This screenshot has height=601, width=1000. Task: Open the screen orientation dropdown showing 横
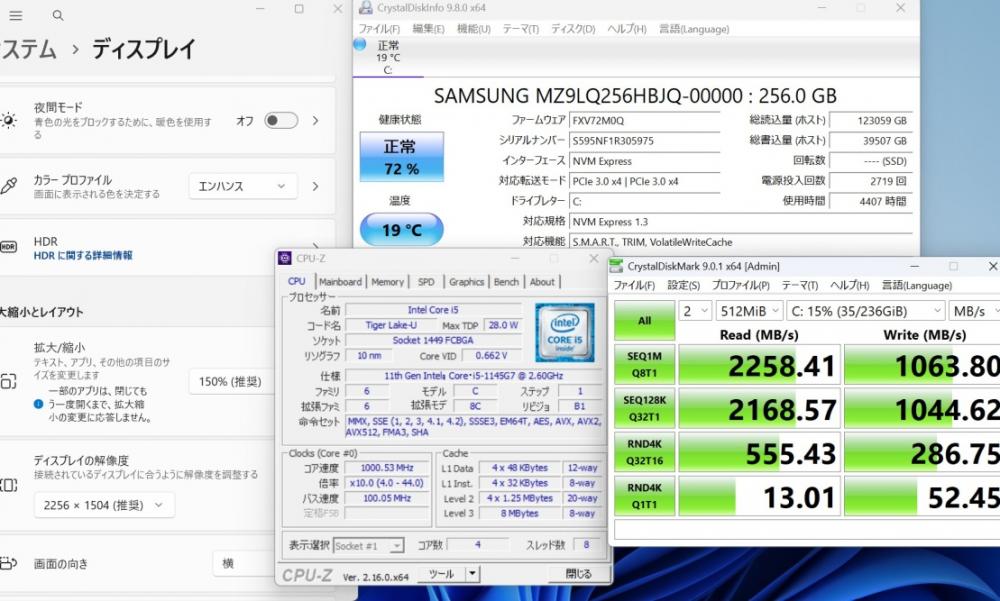(244, 563)
